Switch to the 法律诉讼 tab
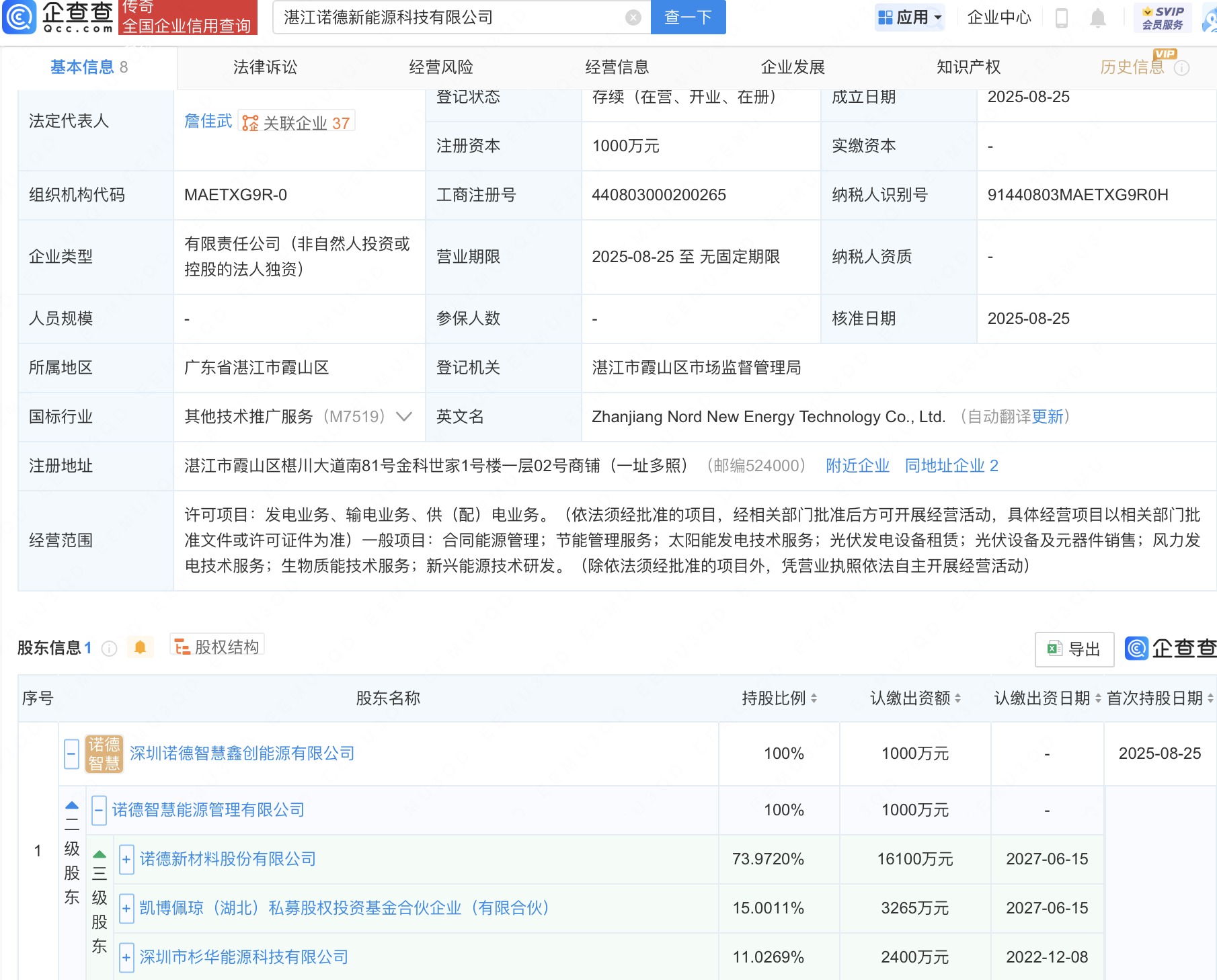Screen dimensions: 1217x980 [265, 67]
